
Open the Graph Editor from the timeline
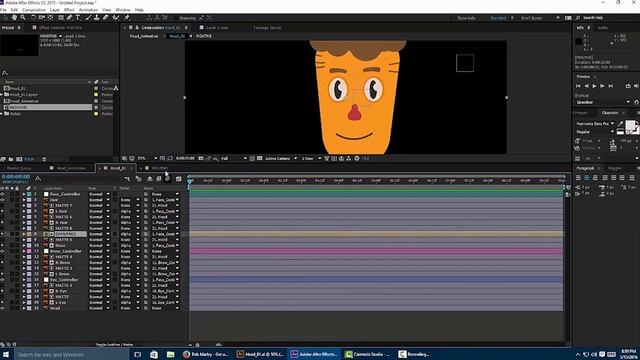[179, 179]
